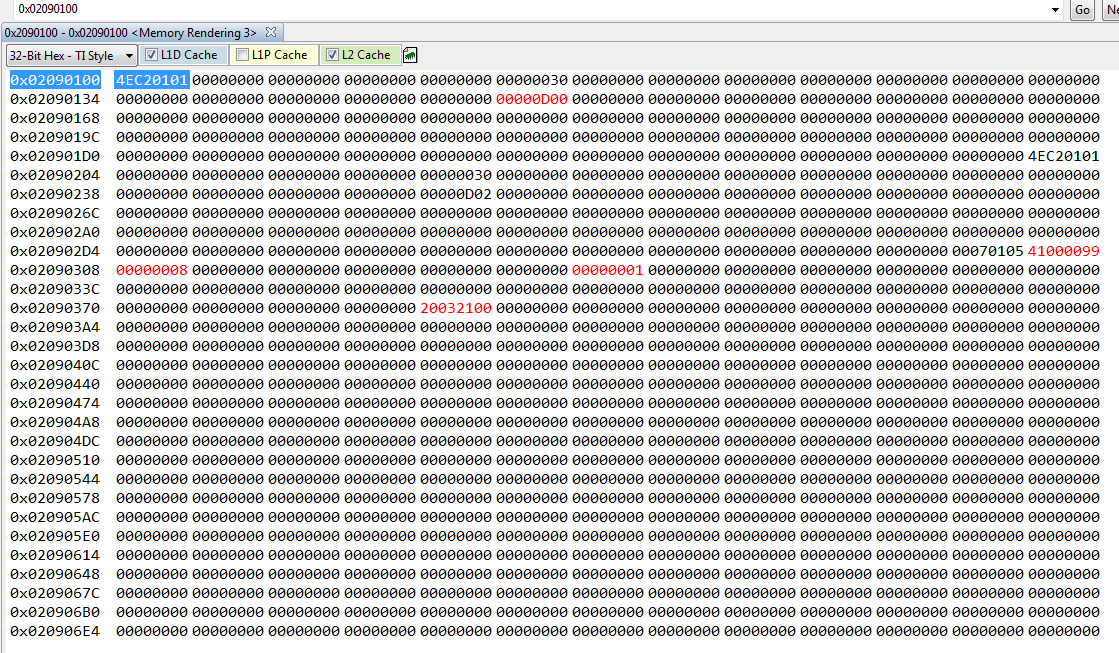Click the red value 00000001

(608, 270)
